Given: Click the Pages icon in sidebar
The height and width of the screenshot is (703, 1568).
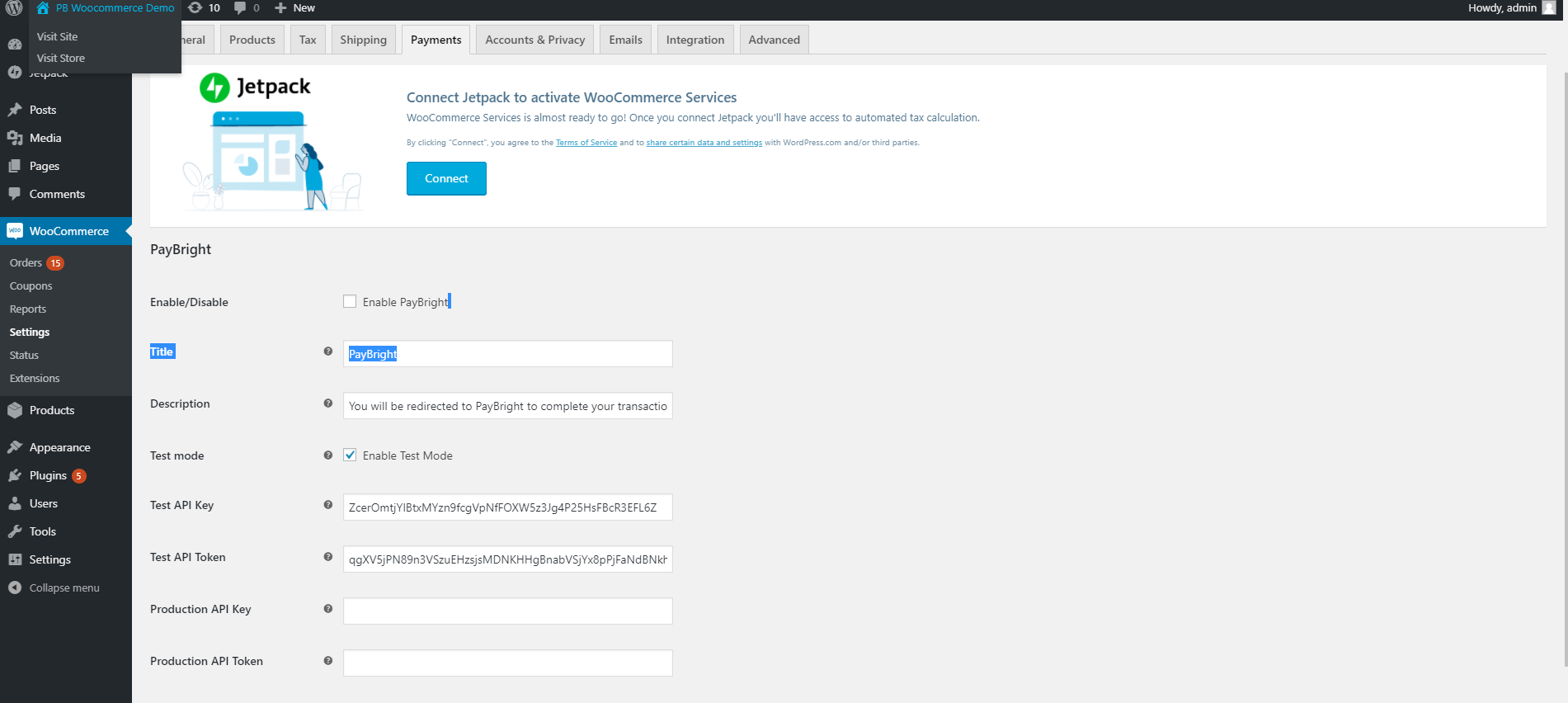Looking at the screenshot, I should [15, 166].
